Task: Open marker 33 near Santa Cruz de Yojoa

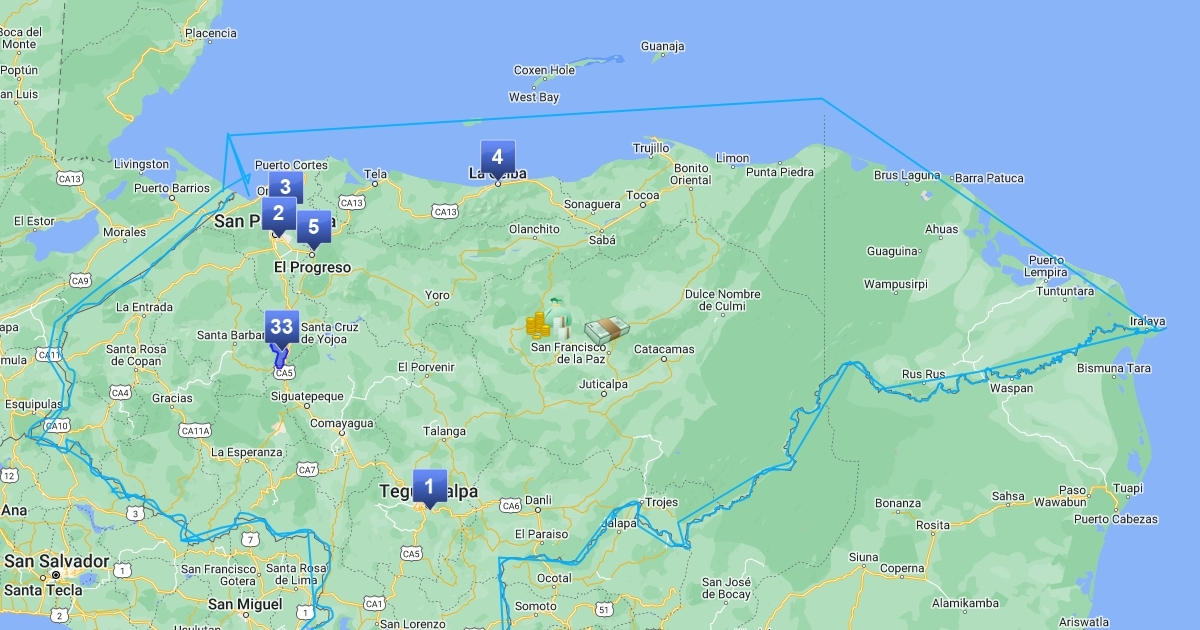Action: [x=281, y=327]
